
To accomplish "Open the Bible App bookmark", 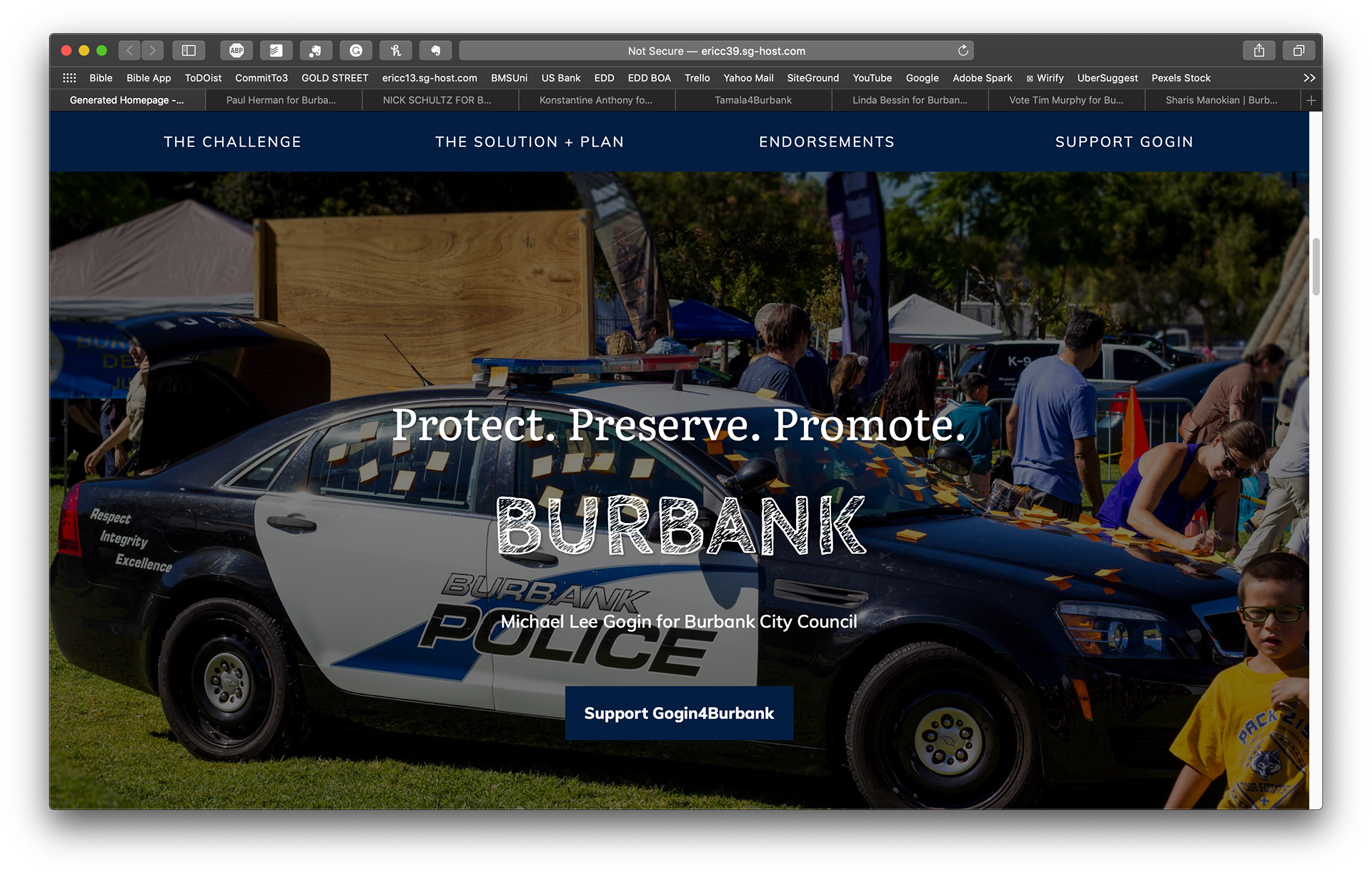I will tap(149, 78).
